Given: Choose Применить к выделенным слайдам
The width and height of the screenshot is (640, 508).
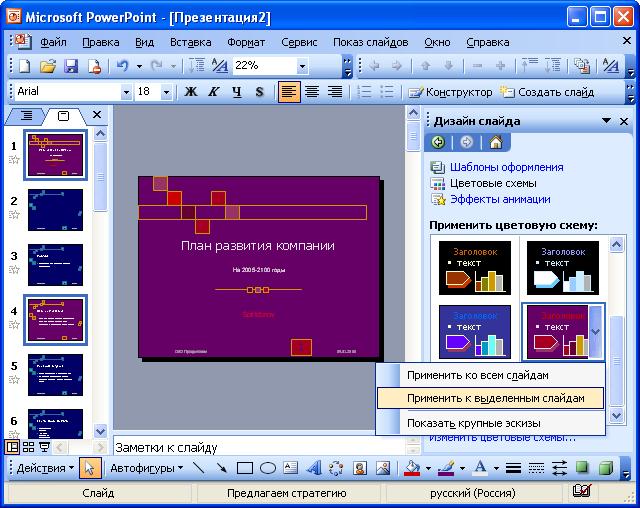Looking at the screenshot, I should (x=491, y=398).
